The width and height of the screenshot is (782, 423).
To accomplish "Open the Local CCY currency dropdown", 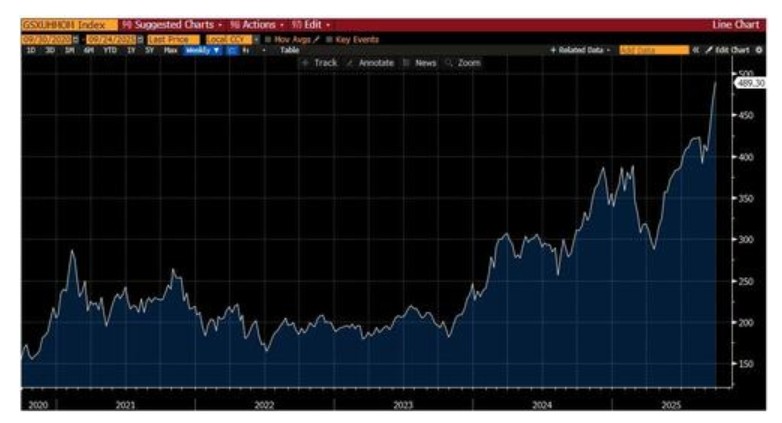I will pyautogui.click(x=232, y=39).
